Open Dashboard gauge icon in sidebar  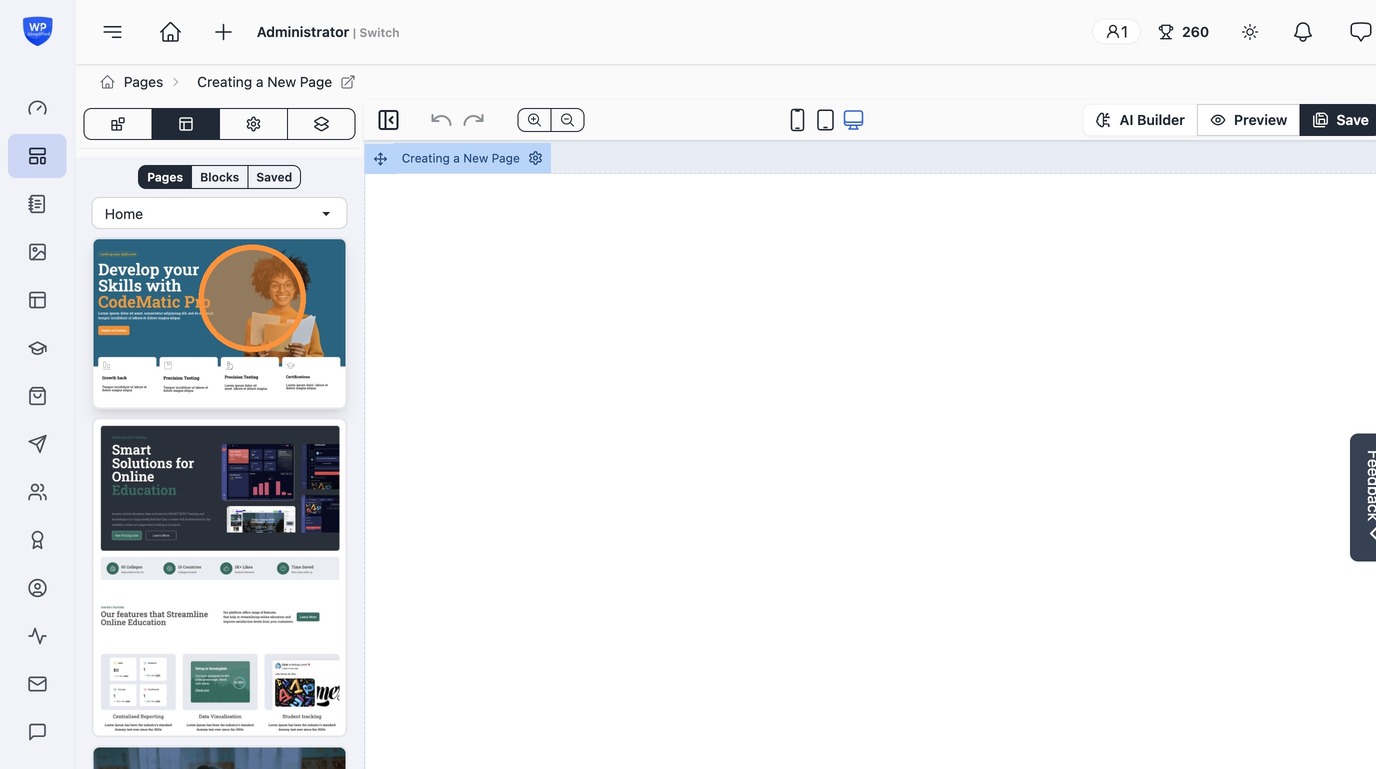point(37,108)
